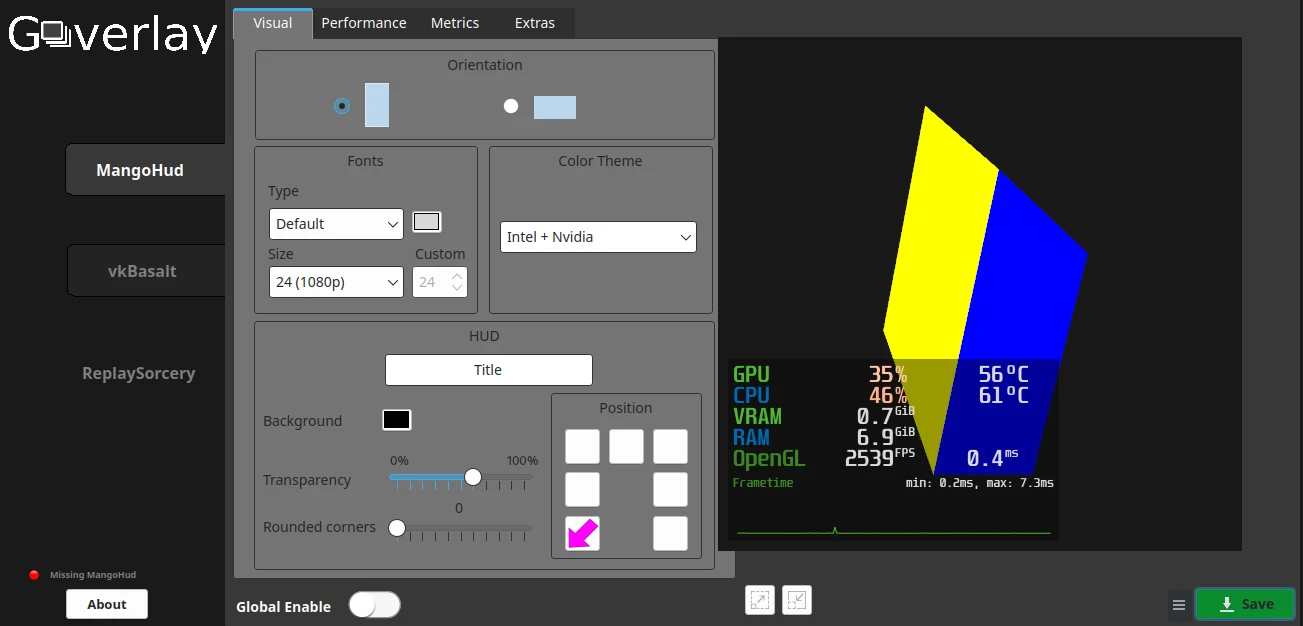Toggle the Global Enable switch
Screen dimensions: 1303x626
[x=374, y=605]
